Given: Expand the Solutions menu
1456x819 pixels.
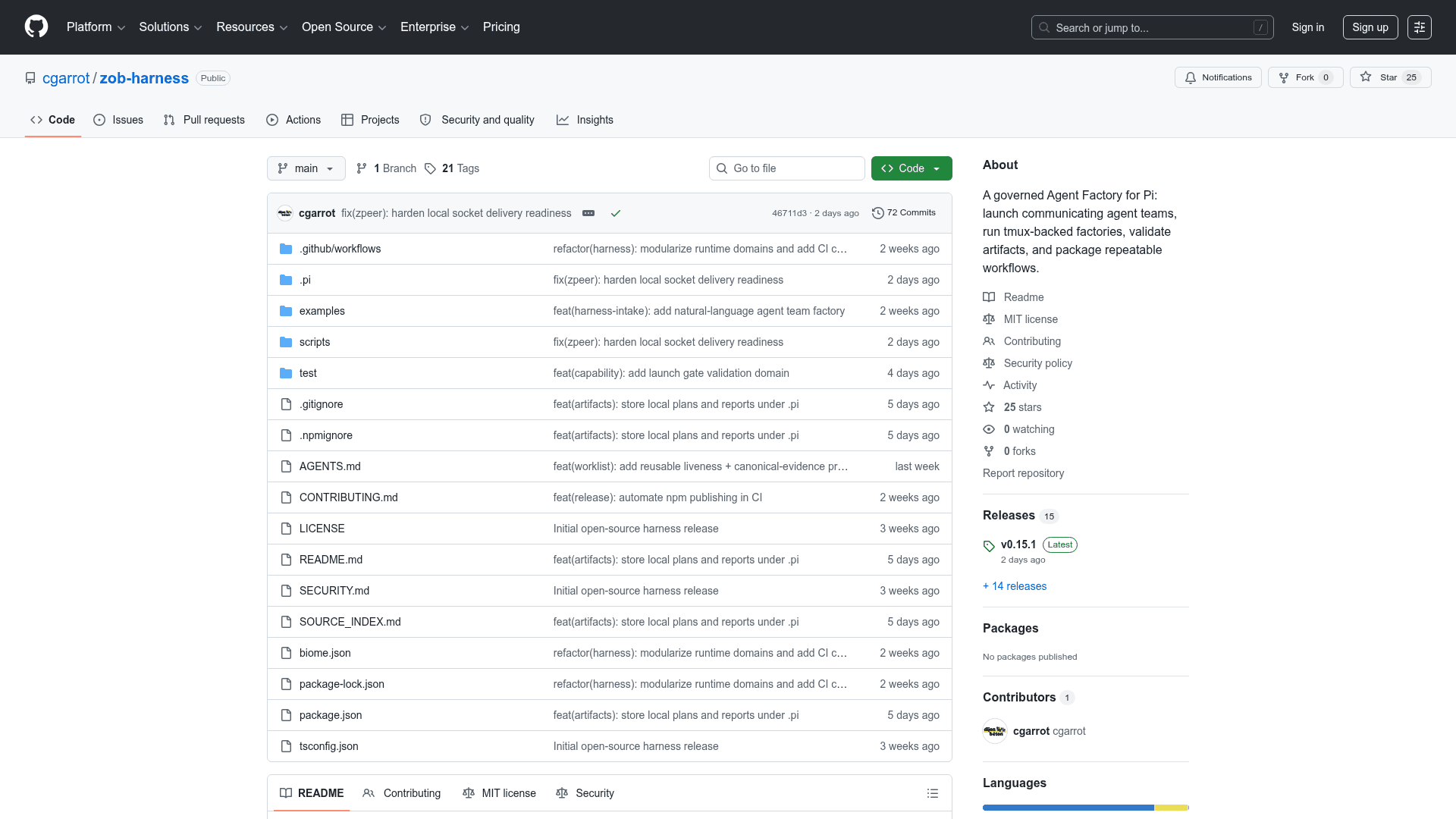Looking at the screenshot, I should [171, 27].
